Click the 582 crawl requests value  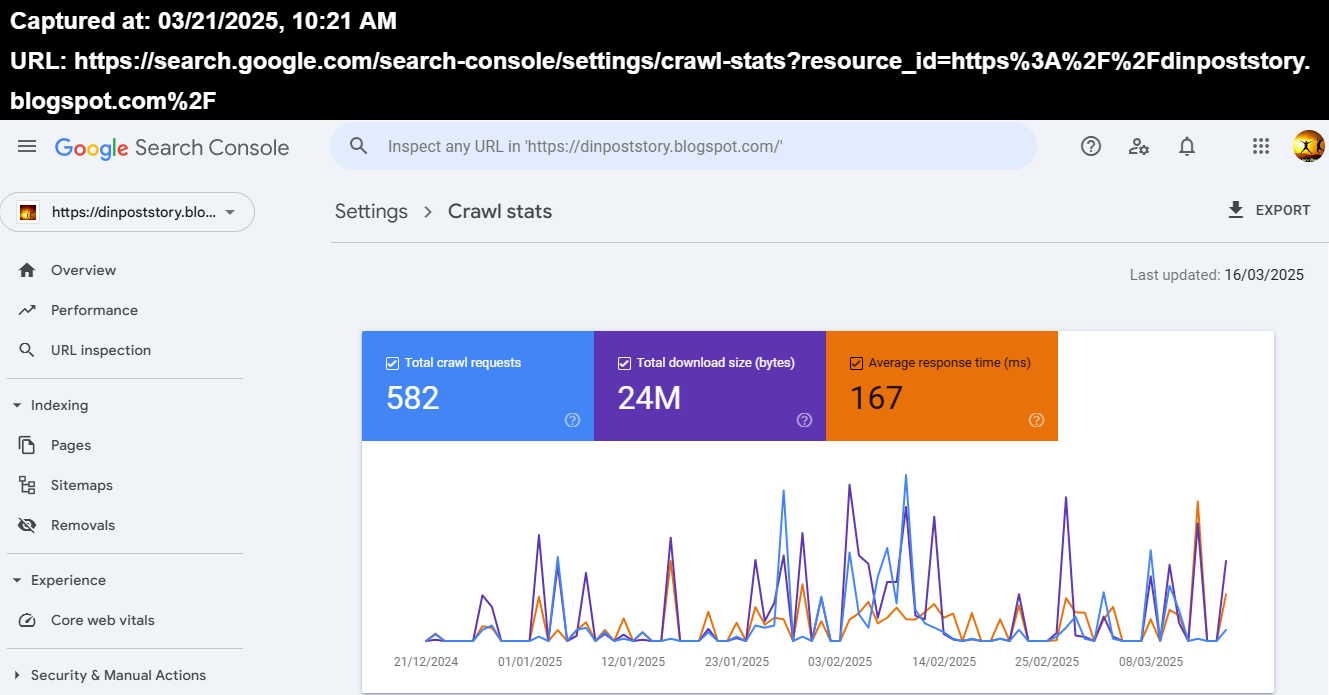click(413, 398)
